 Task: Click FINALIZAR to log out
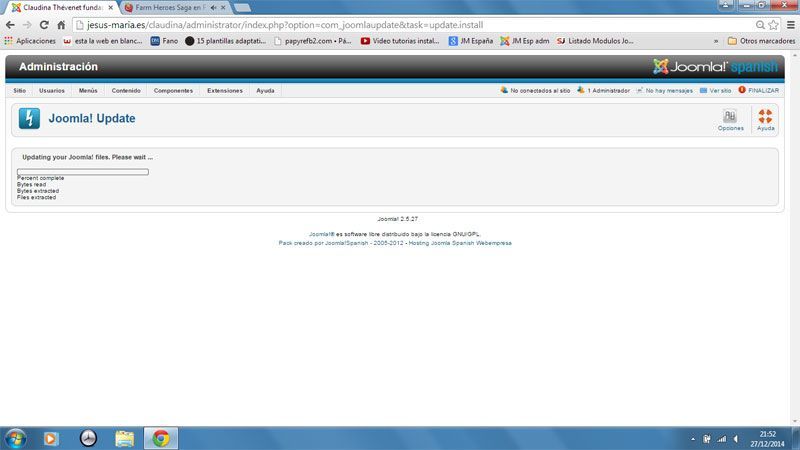click(x=759, y=90)
